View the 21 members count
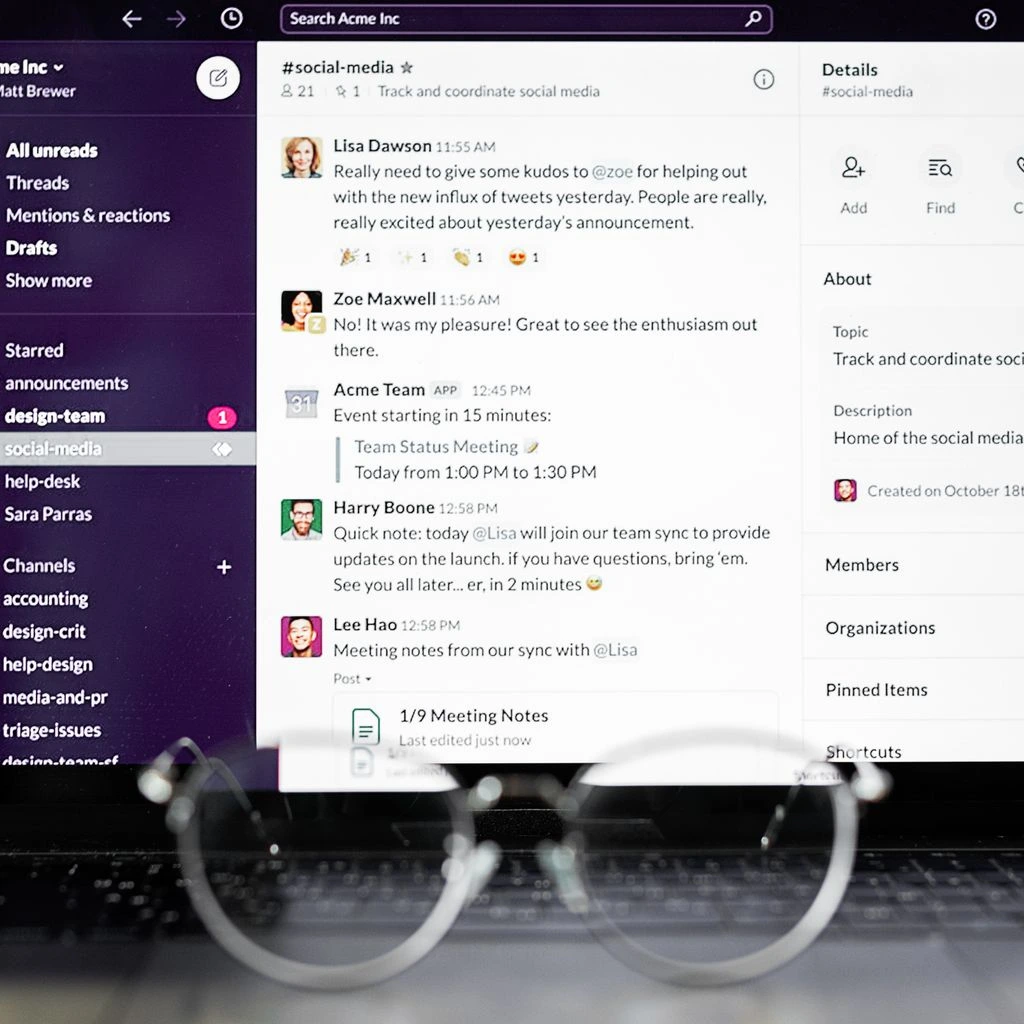 pos(298,91)
